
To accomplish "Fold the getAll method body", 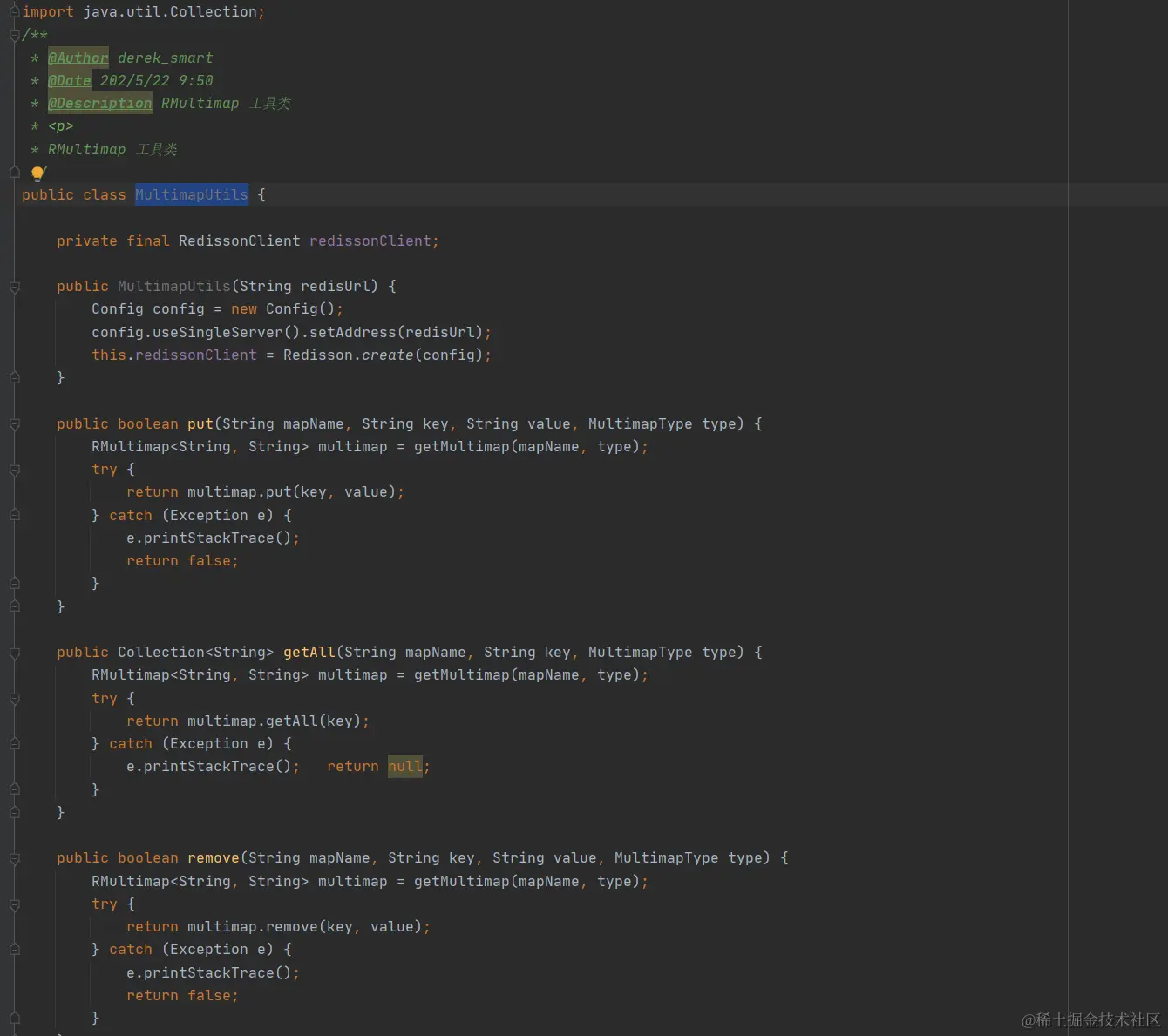I will [x=14, y=653].
